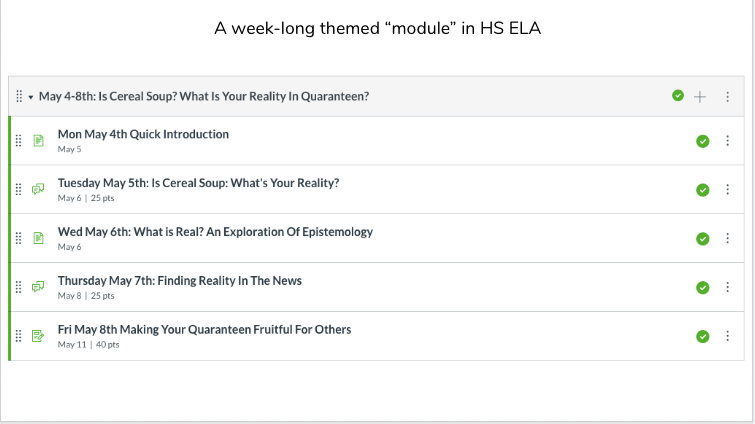
Task: Toggle published status of Wed May 6th item
Action: coord(702,238)
